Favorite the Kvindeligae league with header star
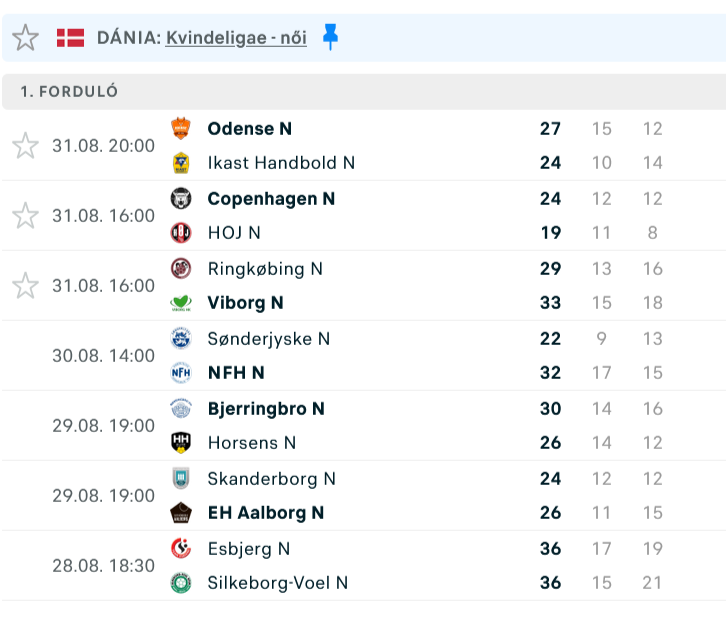Screen dimensions: 726x633 coord(25,38)
